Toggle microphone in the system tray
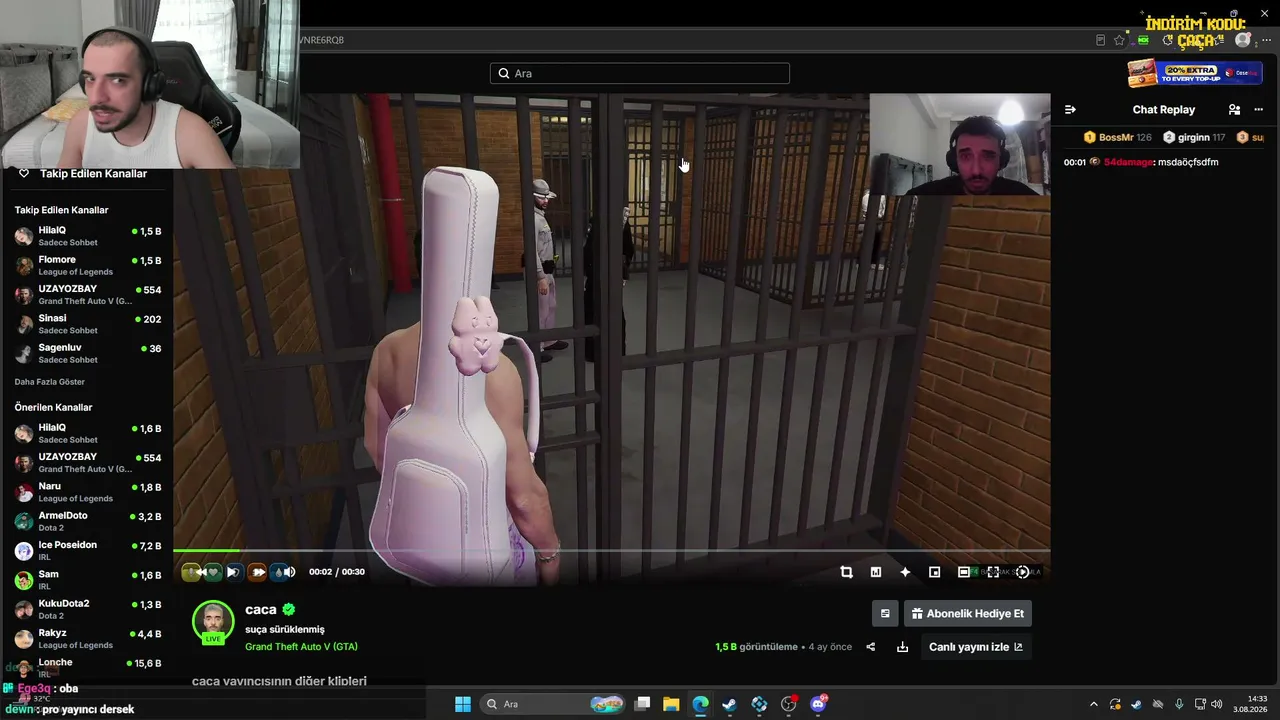Screen dimensions: 1280x720 (x=1179, y=704)
